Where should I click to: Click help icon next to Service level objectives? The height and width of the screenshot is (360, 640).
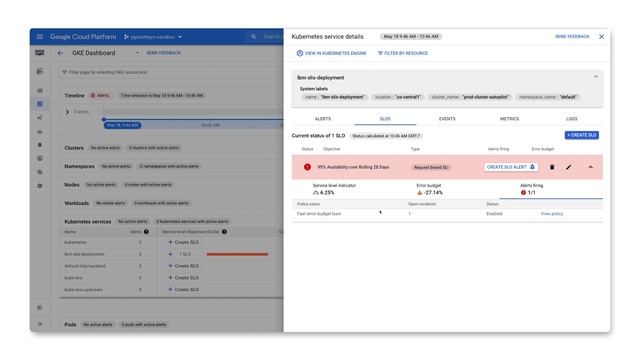point(224,232)
